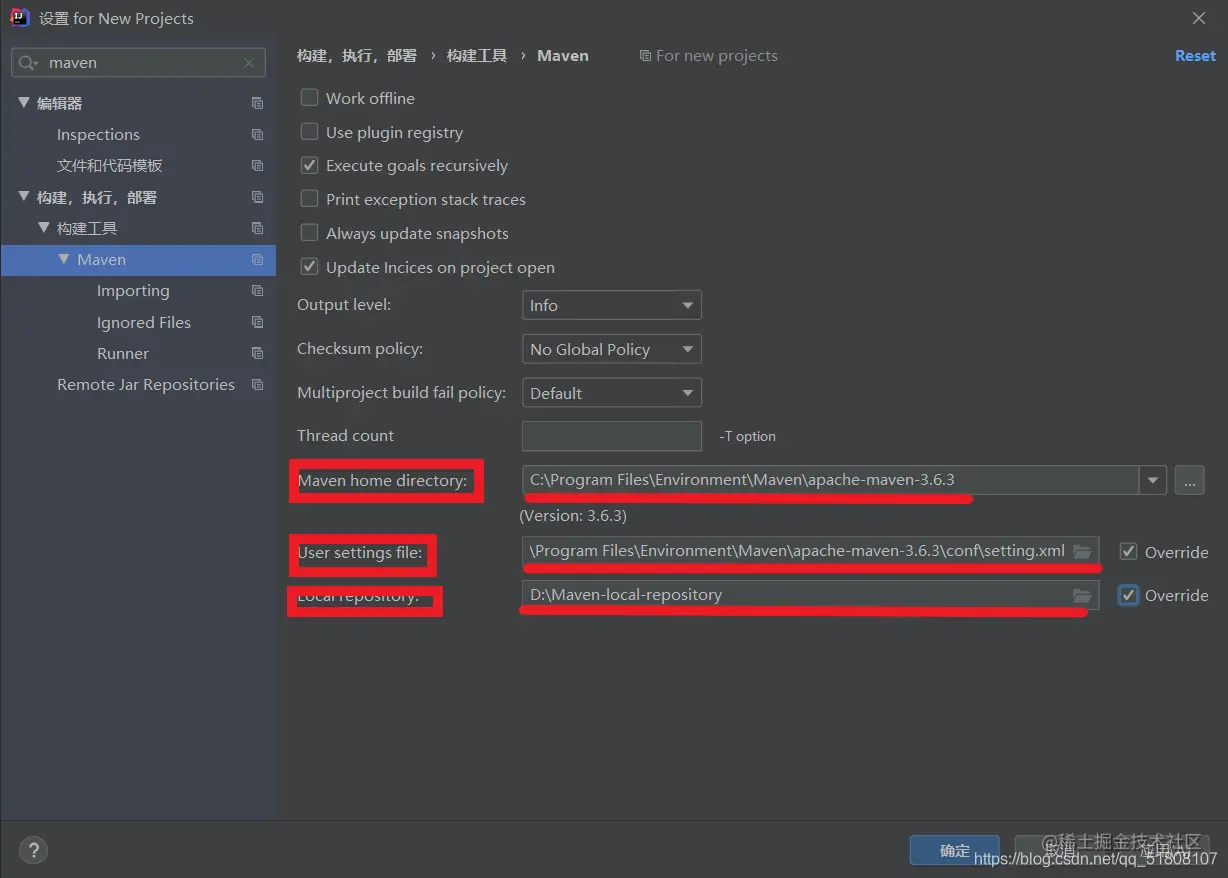Screen dimensions: 1228x878
Task: Click the ... button for Maven home
Action: point(1189,481)
